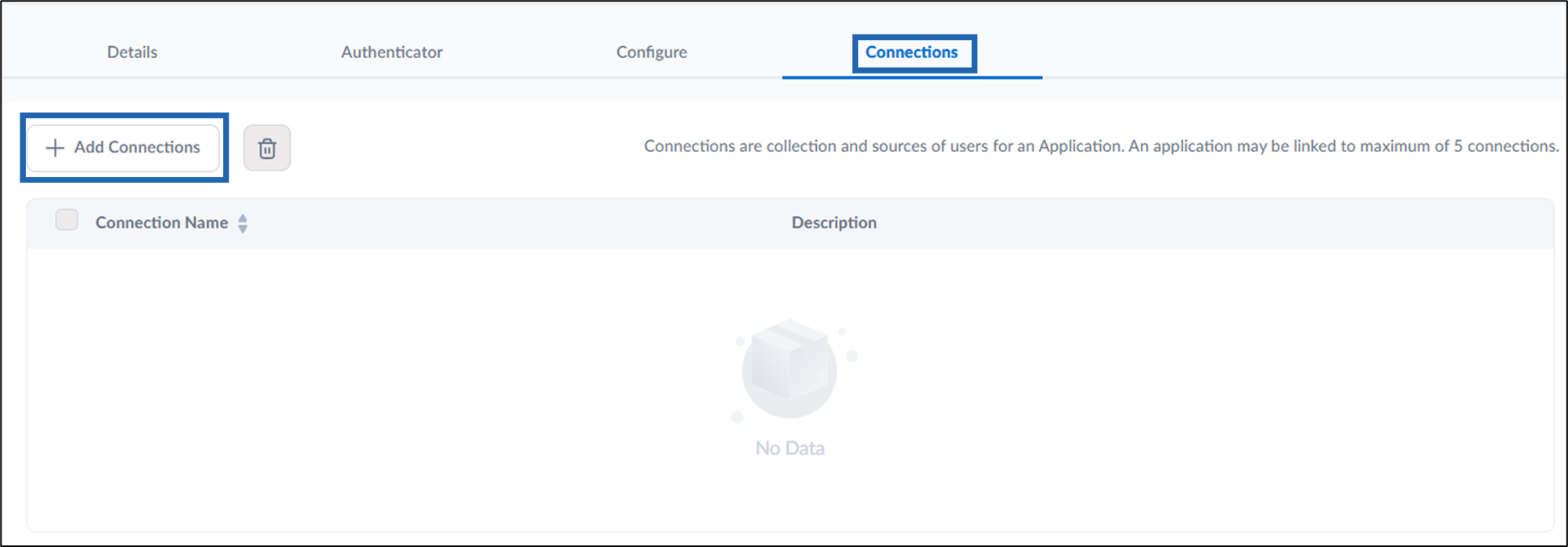Screen dimensions: 1568x547
Task: Tick the select-all checkbox in header
Action: click(67, 220)
